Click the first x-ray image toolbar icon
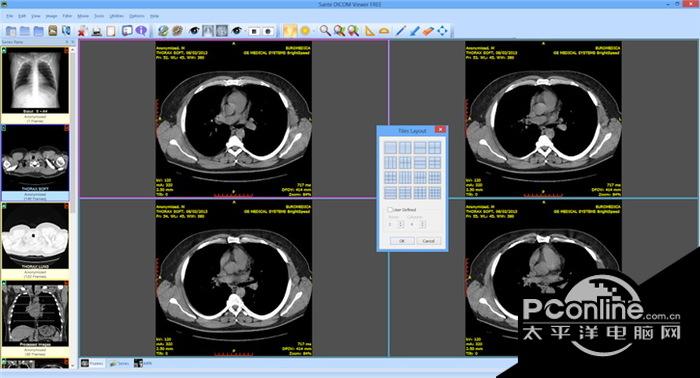Image resolution: width=700 pixels, height=378 pixels. point(208,31)
